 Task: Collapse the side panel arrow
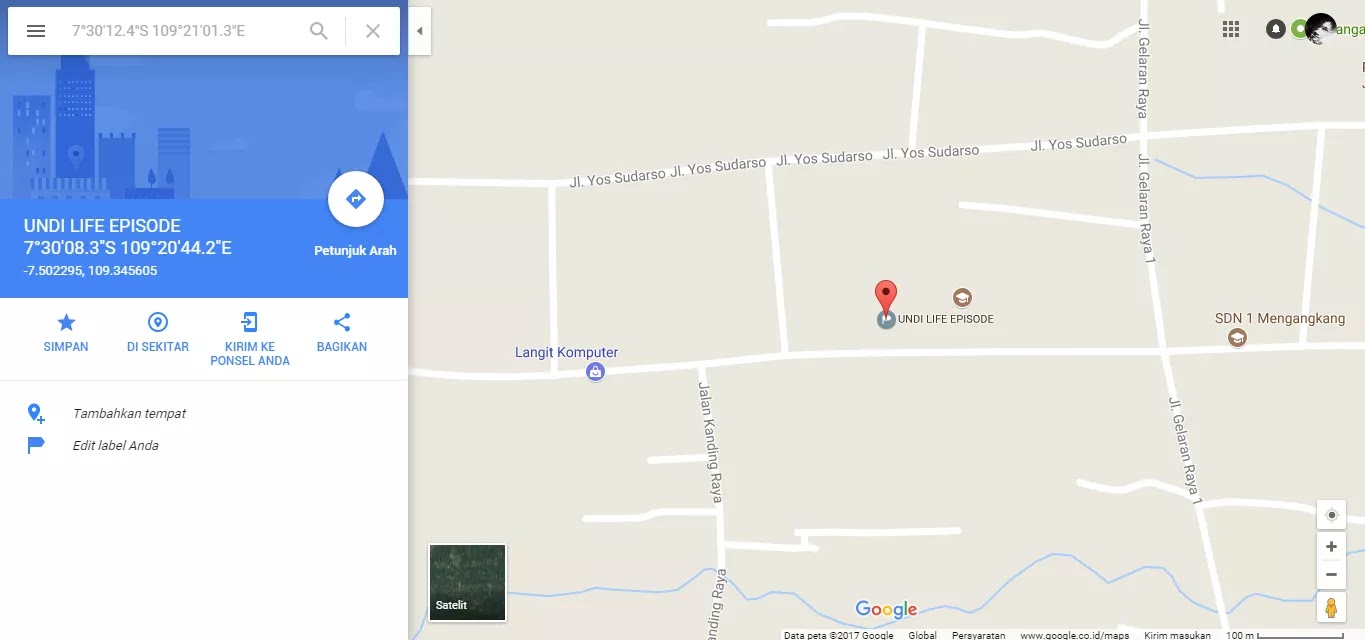pos(420,31)
